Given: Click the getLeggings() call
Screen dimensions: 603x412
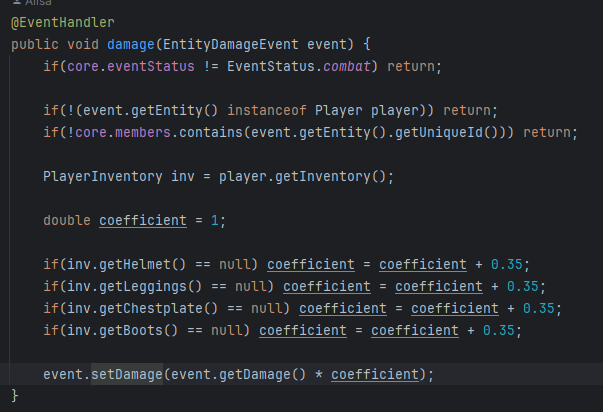Looking at the screenshot, I should pos(151,286).
